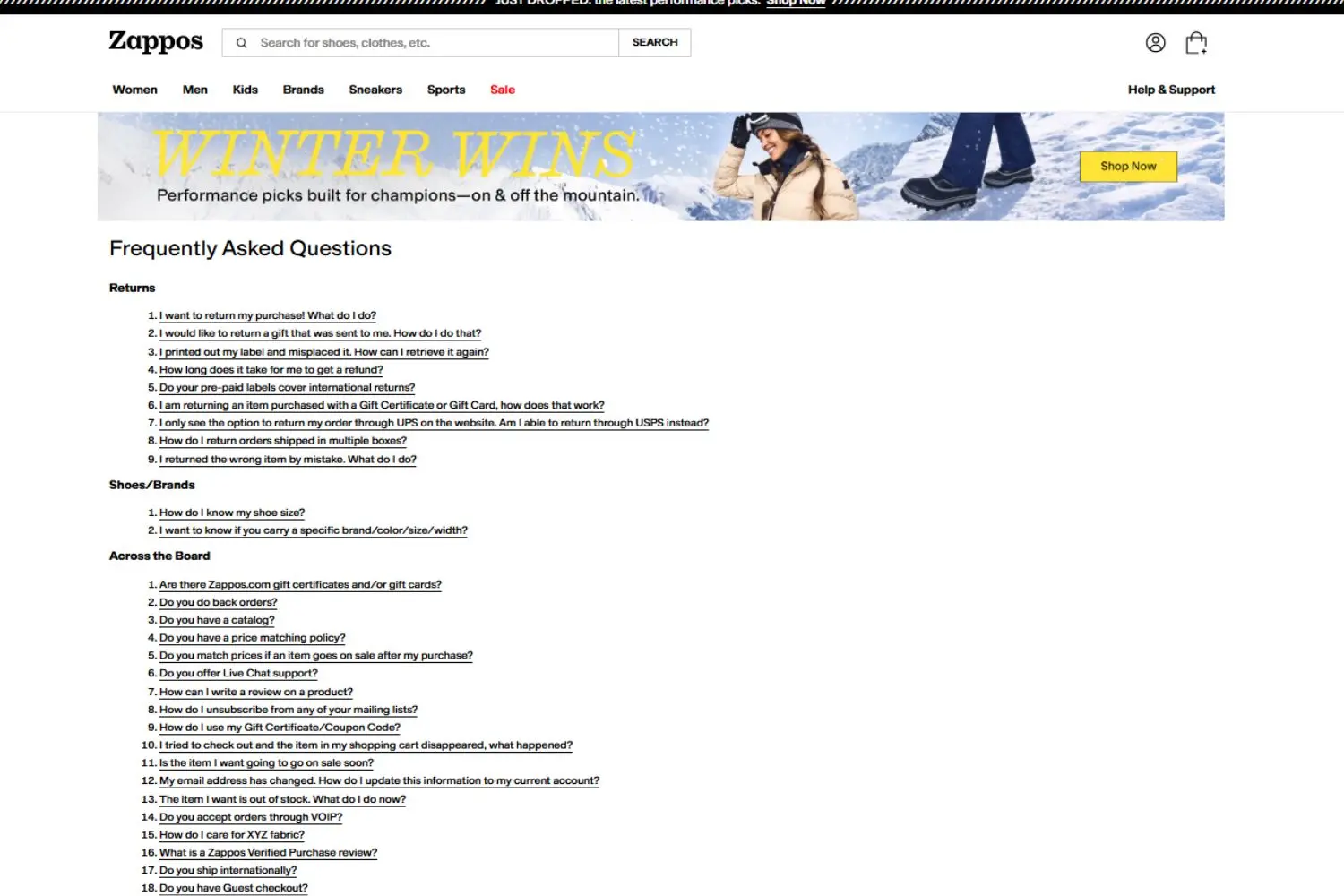This screenshot has width=1344, height=896.
Task: Open email address changed question
Action: (379, 781)
